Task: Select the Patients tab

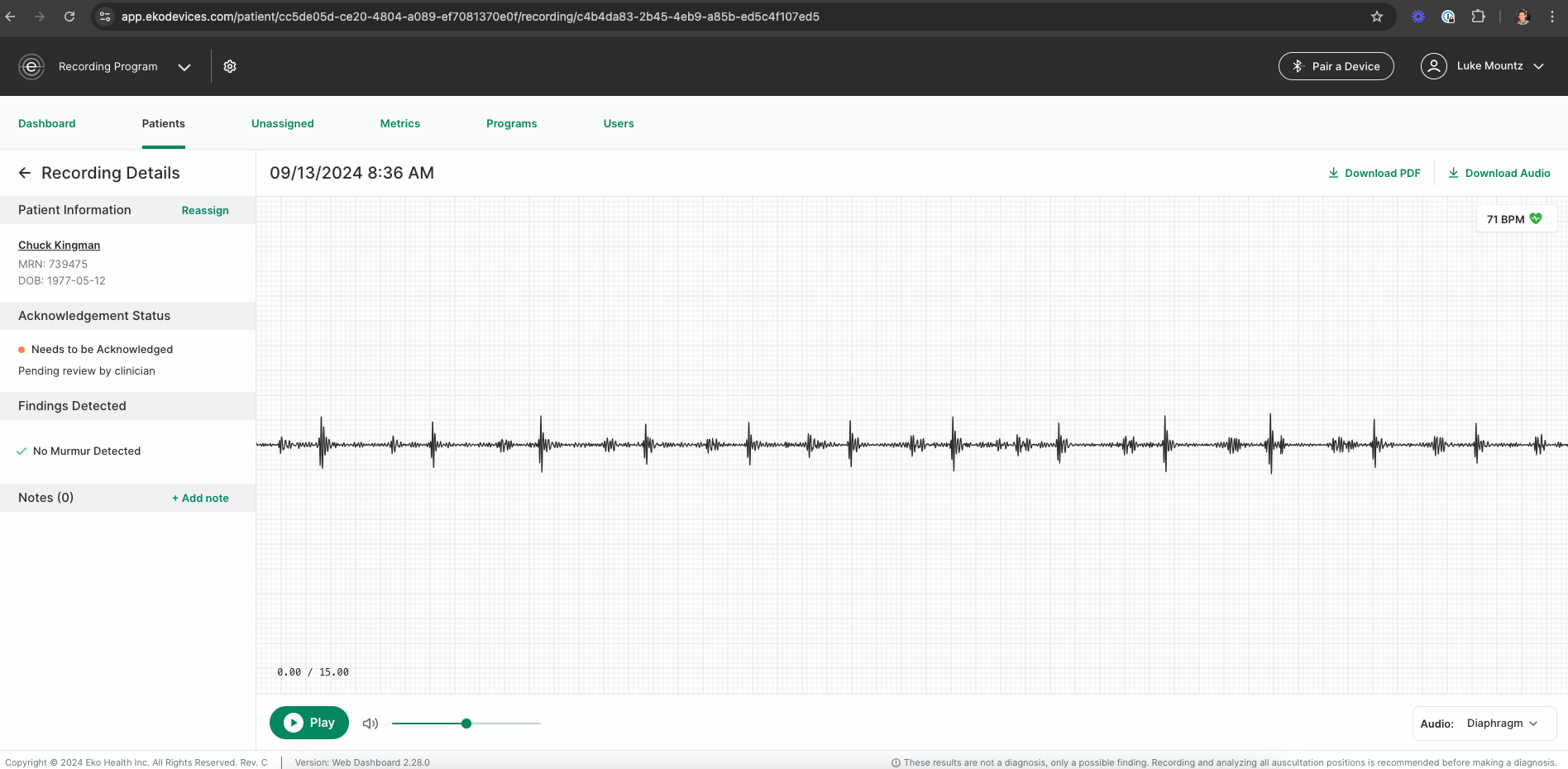Action: click(x=164, y=123)
